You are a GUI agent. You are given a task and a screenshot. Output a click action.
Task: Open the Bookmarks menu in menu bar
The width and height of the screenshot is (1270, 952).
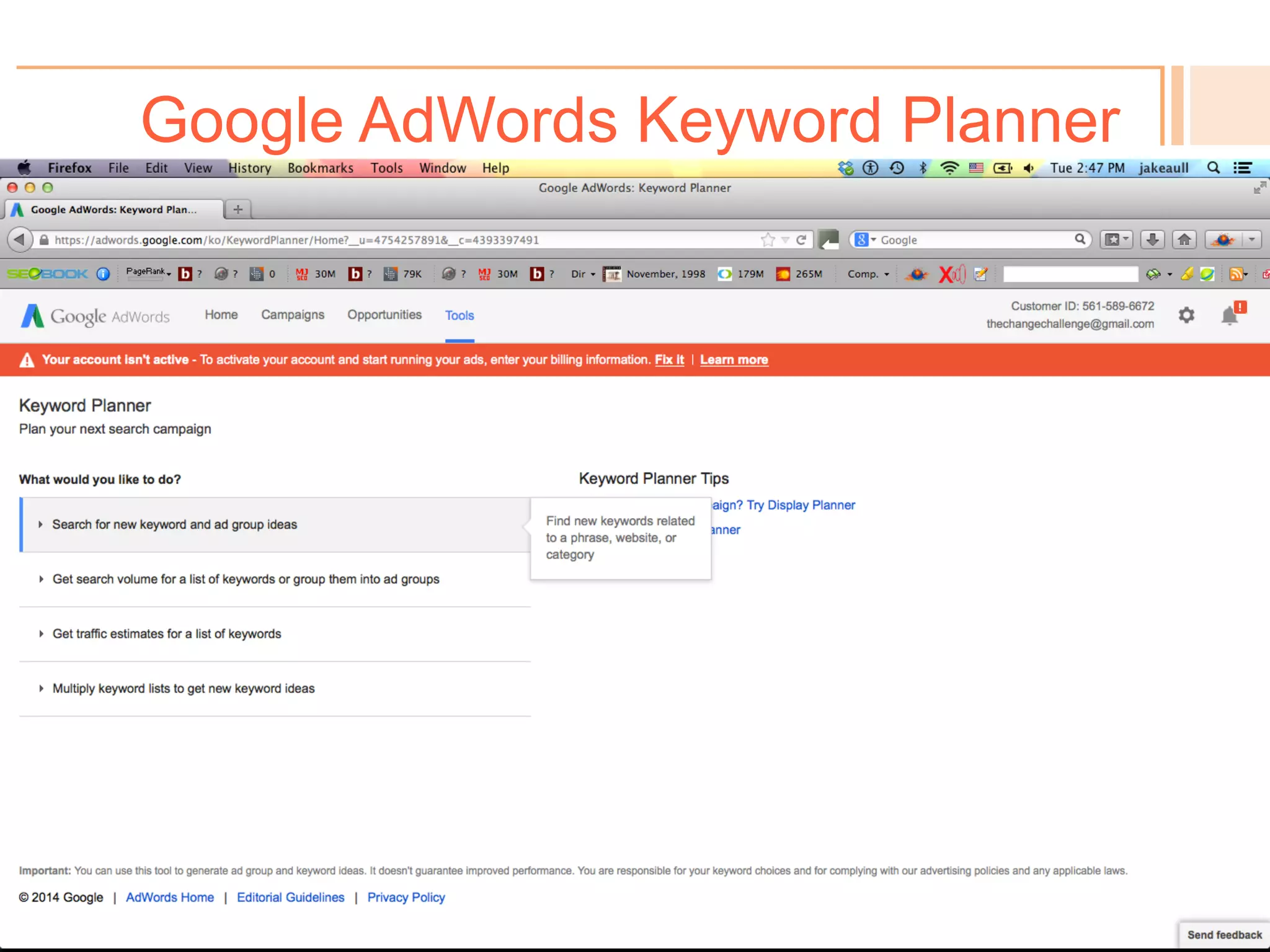321,168
